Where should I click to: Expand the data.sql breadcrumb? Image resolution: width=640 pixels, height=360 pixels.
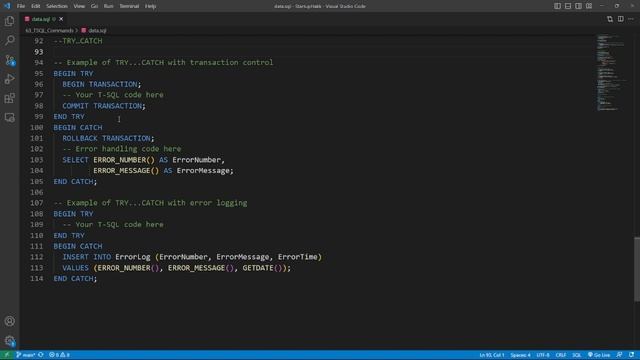tap(94, 31)
